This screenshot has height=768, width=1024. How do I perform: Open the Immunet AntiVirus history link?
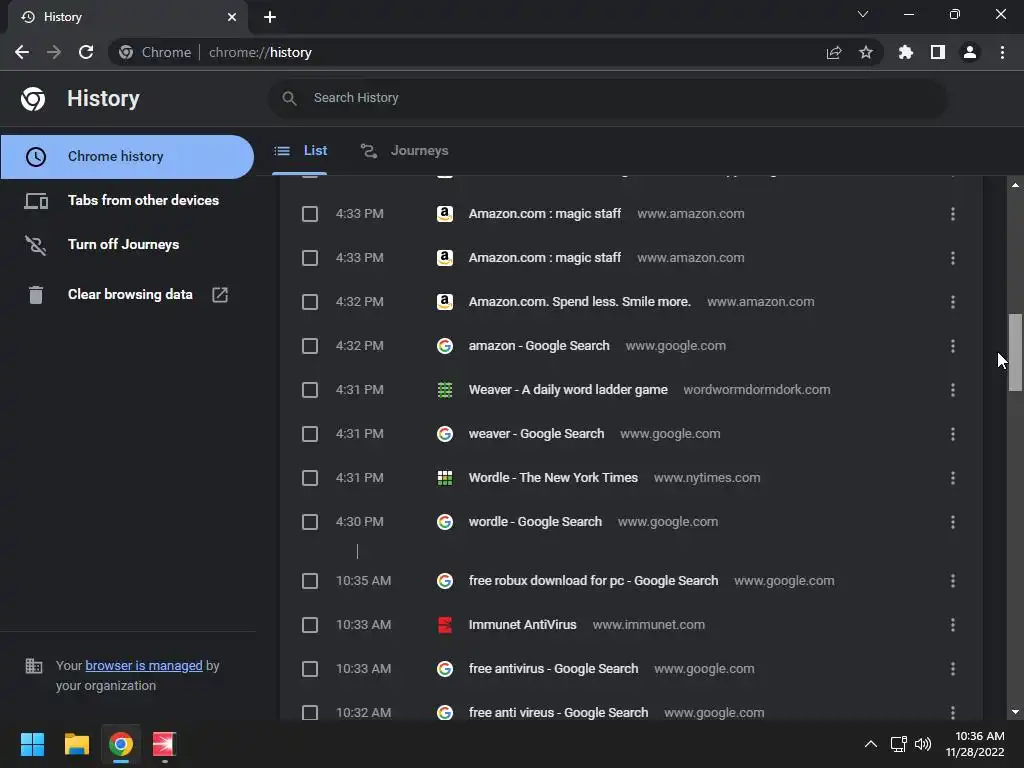[522, 625]
